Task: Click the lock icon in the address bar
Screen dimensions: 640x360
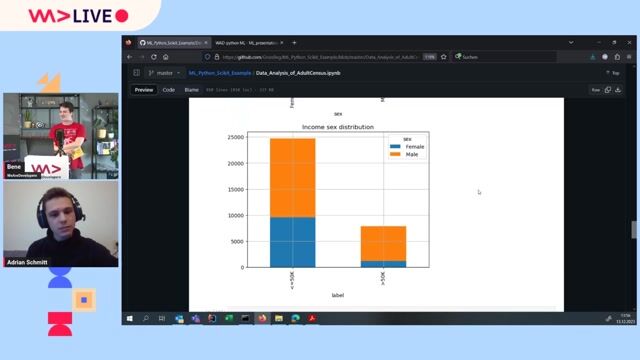Action: (217, 57)
